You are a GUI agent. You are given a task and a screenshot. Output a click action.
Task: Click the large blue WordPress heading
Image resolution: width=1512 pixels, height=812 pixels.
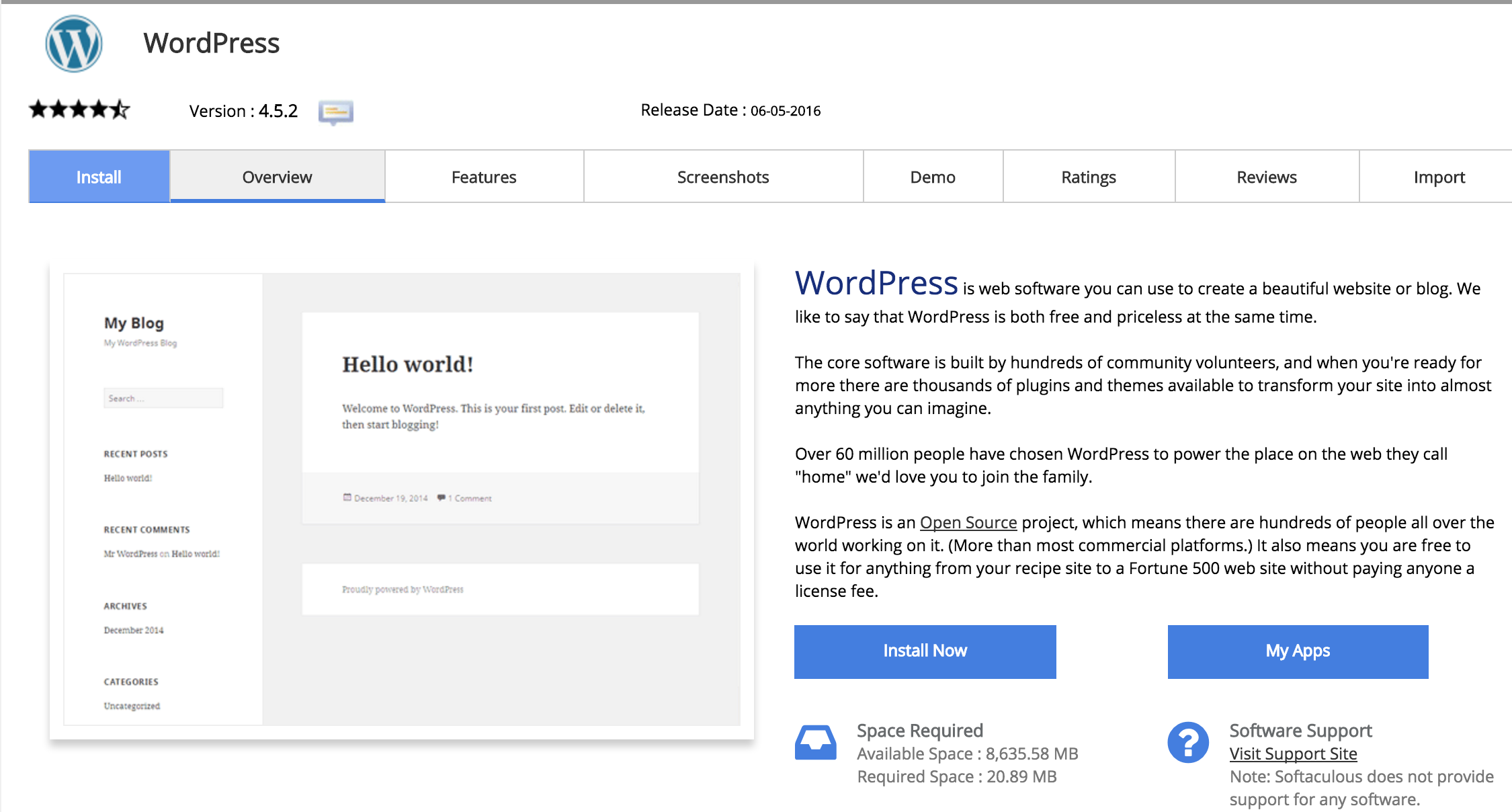click(x=876, y=282)
